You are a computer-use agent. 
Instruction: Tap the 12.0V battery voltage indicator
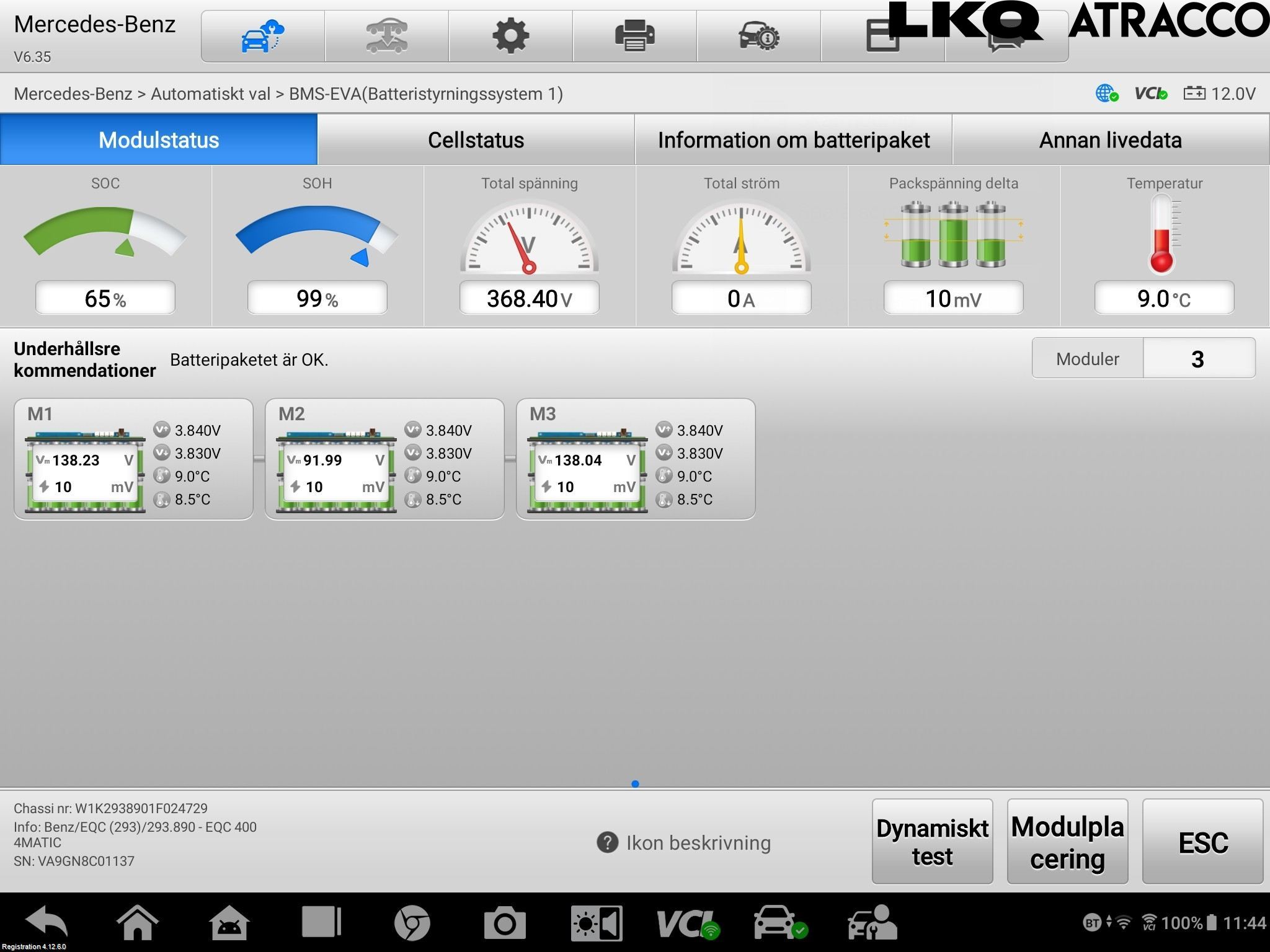[1219, 94]
